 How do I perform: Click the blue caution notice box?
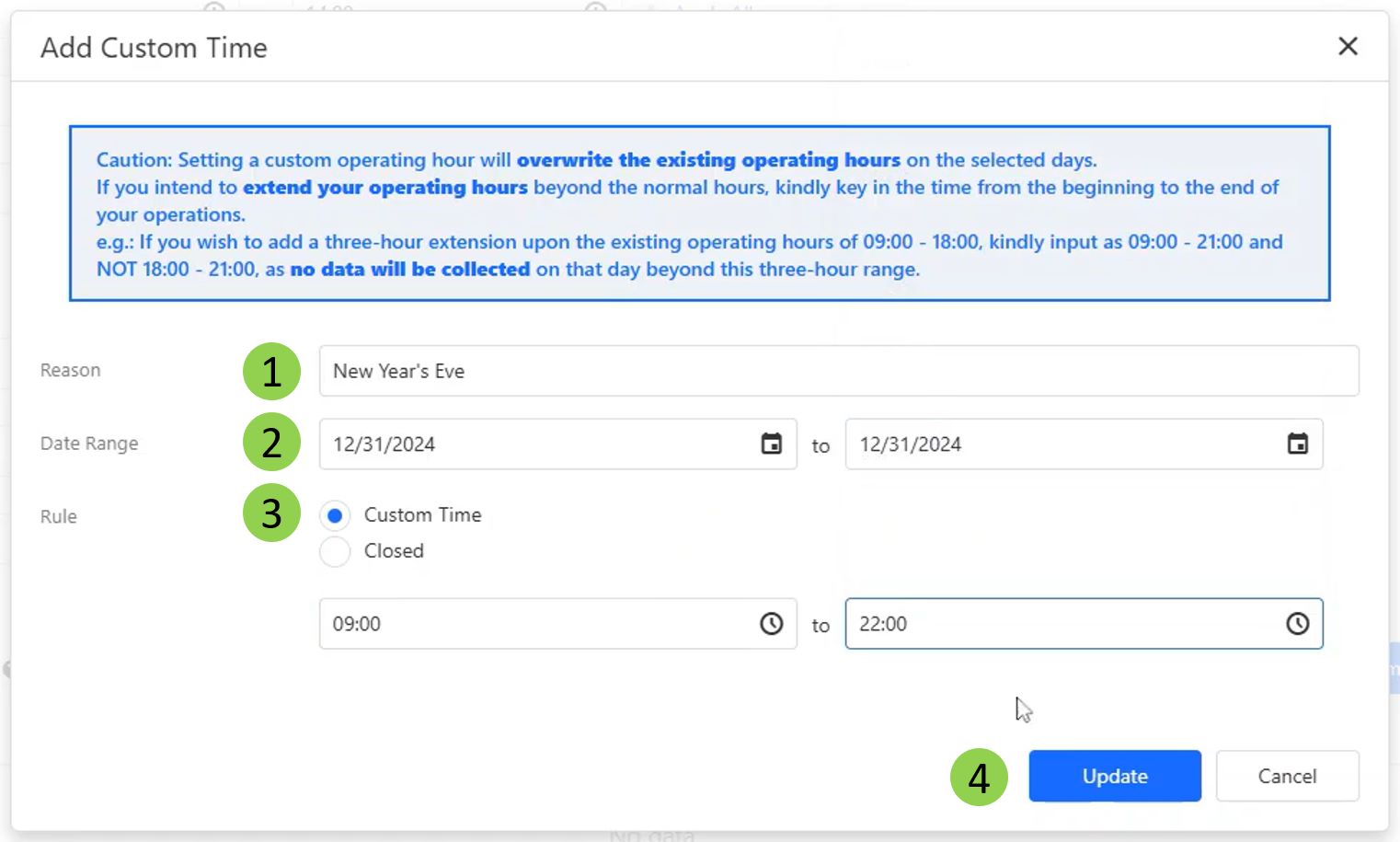[x=699, y=213]
